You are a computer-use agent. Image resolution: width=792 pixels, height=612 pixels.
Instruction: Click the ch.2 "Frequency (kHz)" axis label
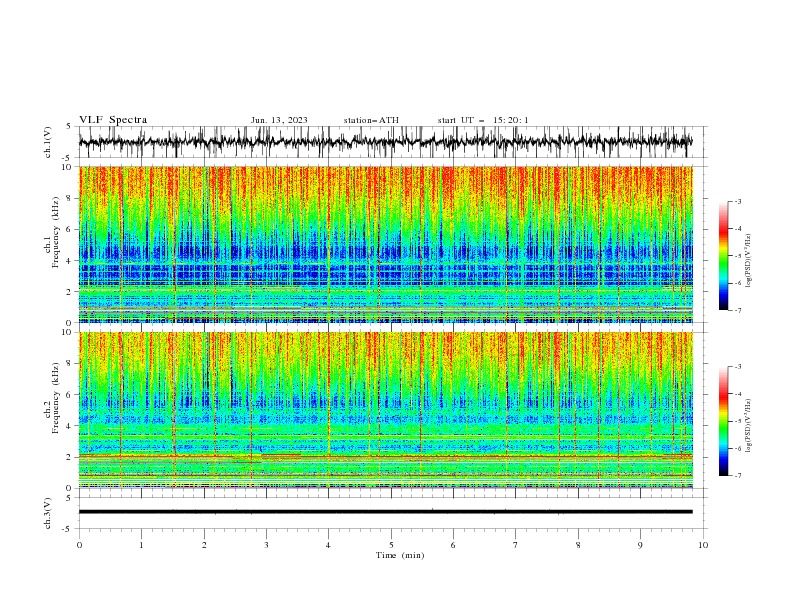tap(56, 398)
